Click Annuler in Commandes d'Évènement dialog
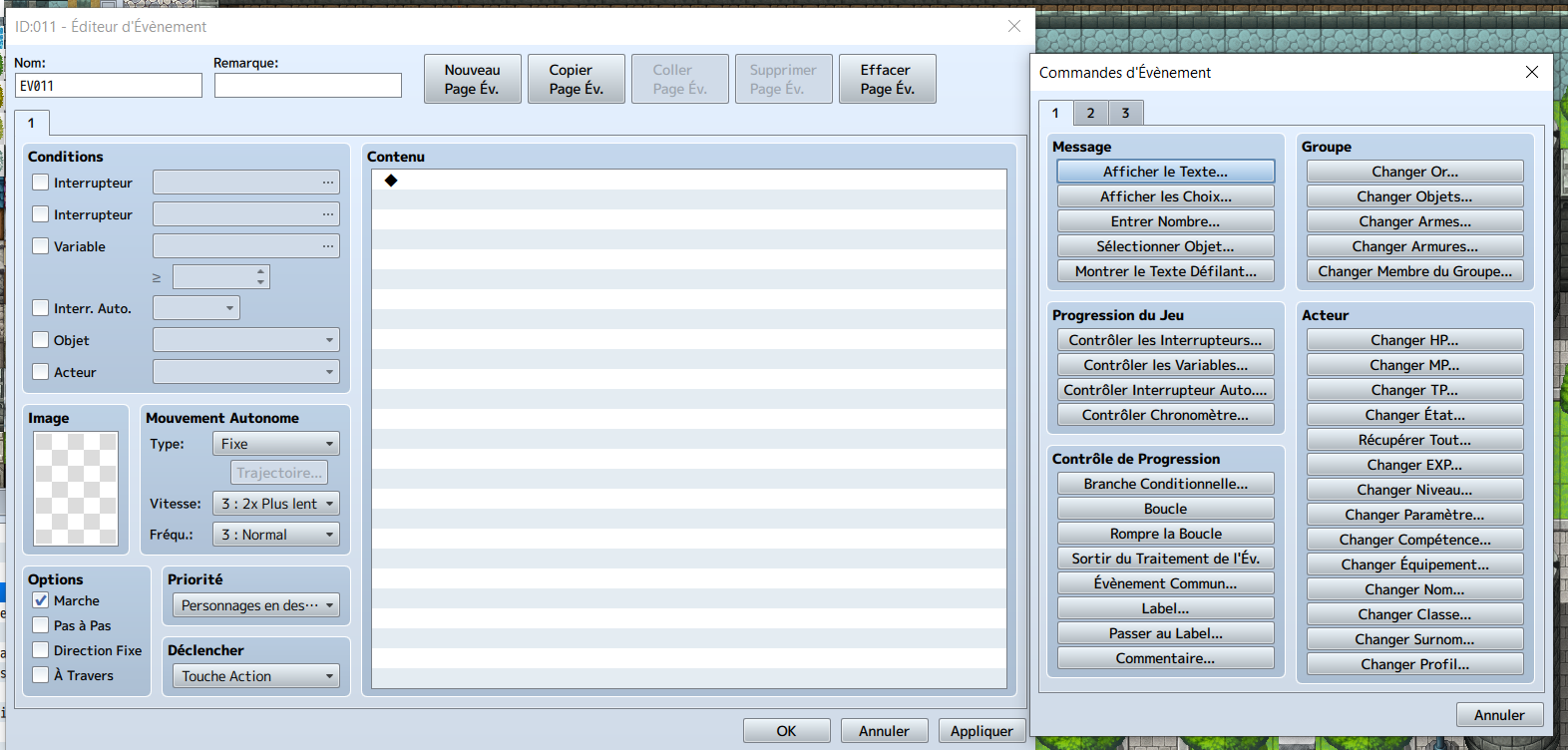1568x750 pixels. [x=1500, y=715]
